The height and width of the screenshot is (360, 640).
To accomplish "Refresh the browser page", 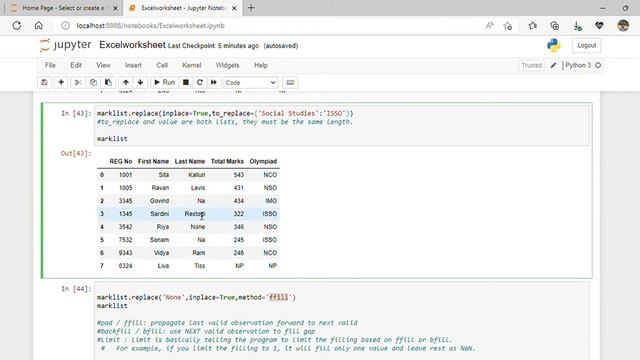I will click(x=17, y=26).
